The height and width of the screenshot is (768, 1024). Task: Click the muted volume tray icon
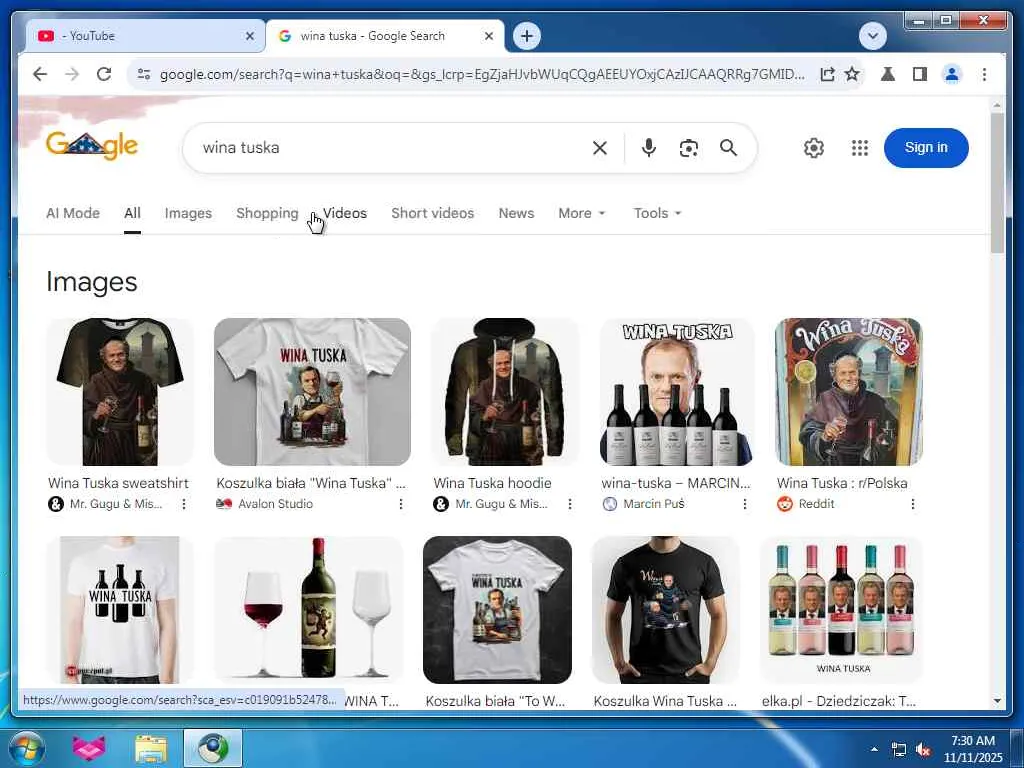(x=923, y=750)
